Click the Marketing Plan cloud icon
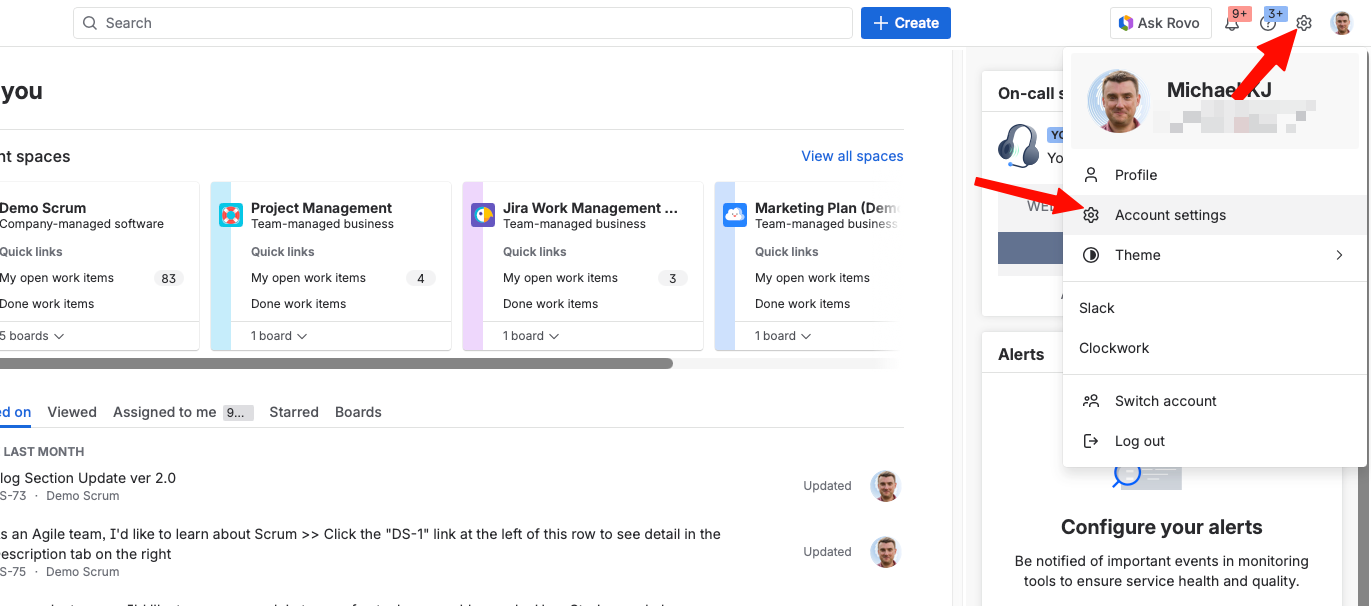The width and height of the screenshot is (1371, 606). 735,215
